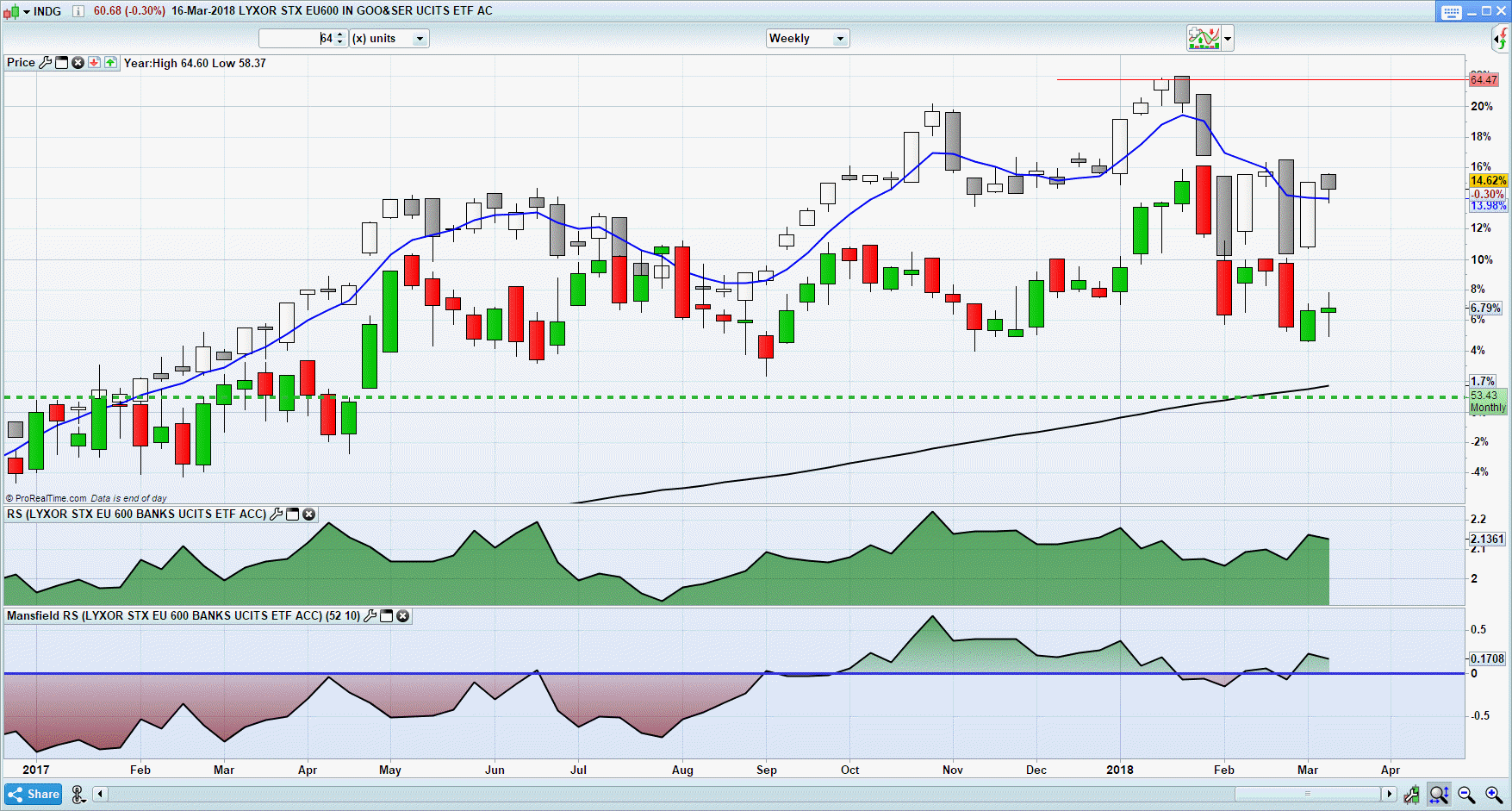Click the 2018 label on the time axis
Screen dimensions: 1512x811
1120,770
